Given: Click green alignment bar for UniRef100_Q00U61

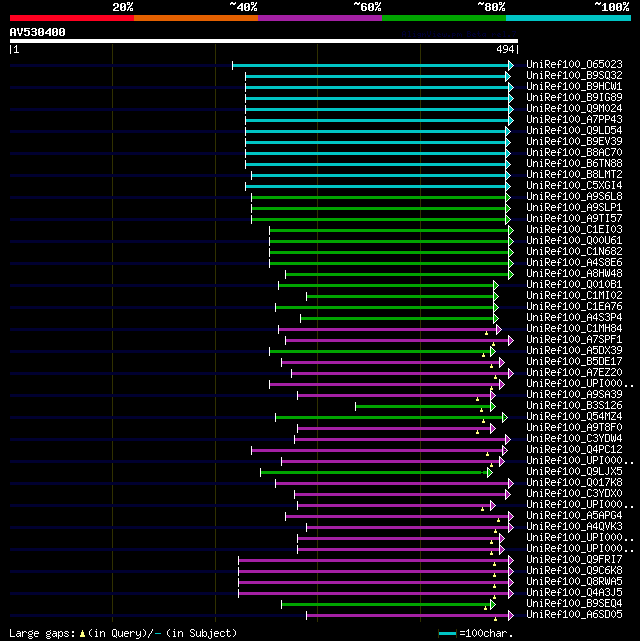Looking at the screenshot, I should tap(391, 242).
